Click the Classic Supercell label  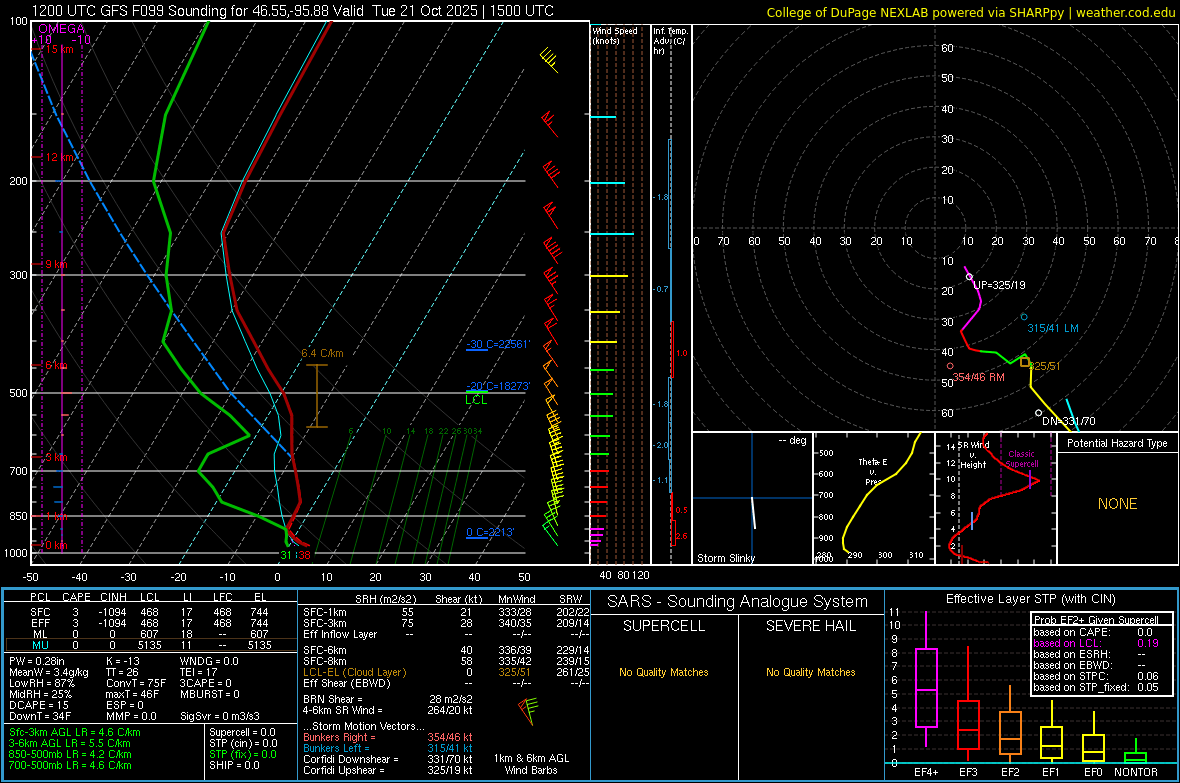1021,459
